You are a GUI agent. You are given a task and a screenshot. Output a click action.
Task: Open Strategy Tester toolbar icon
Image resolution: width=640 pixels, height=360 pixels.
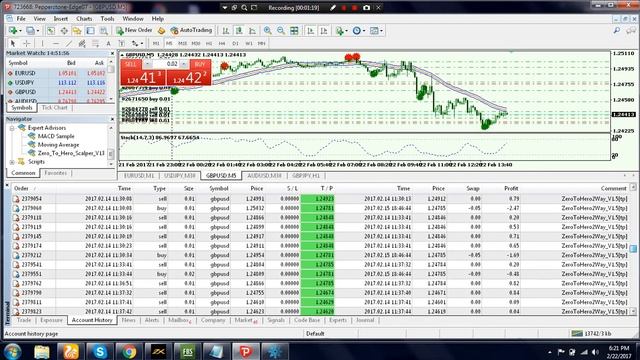point(104,31)
